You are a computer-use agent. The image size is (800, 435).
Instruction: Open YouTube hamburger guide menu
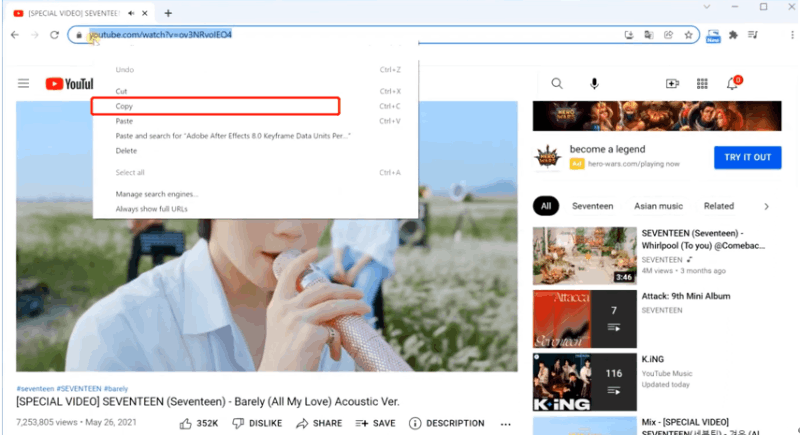point(23,84)
